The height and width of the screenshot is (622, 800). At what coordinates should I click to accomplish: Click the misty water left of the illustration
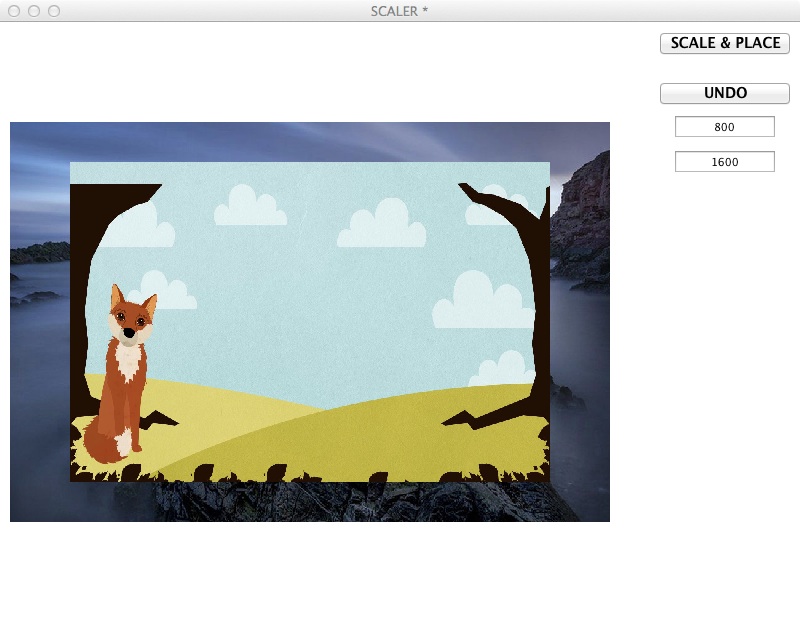(38, 330)
